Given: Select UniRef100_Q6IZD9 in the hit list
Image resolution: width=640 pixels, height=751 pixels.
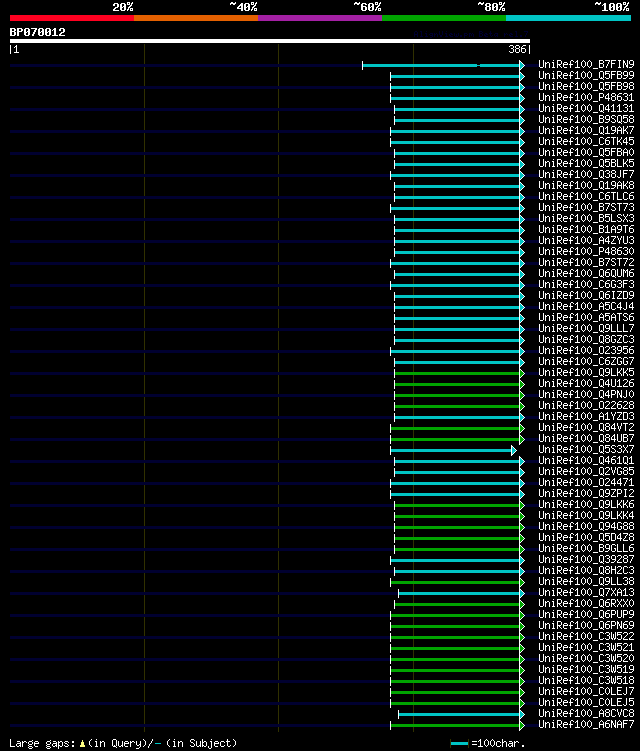Looking at the screenshot, I should coord(586,296).
